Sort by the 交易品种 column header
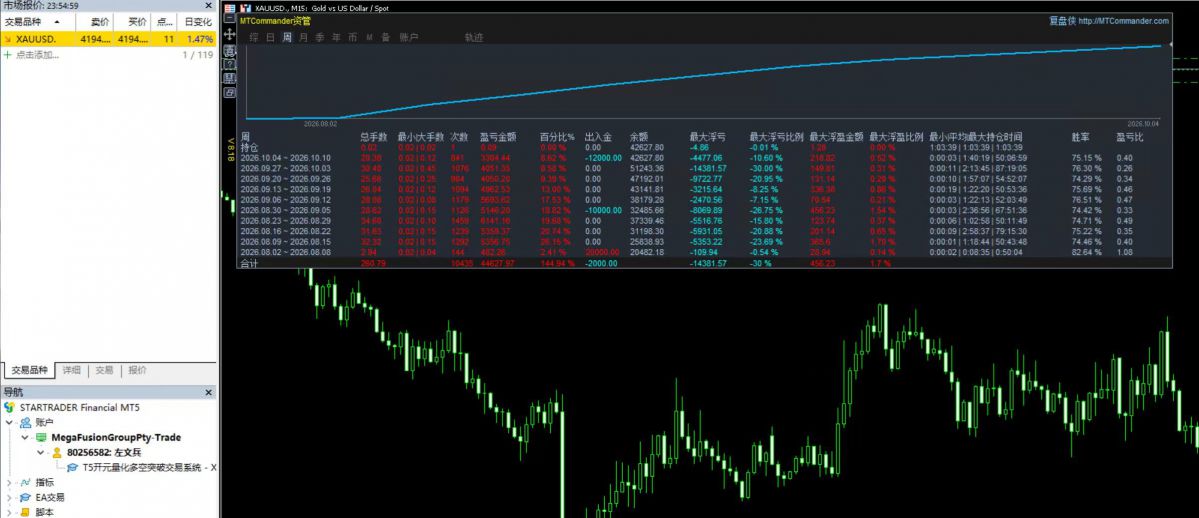 click(35, 22)
